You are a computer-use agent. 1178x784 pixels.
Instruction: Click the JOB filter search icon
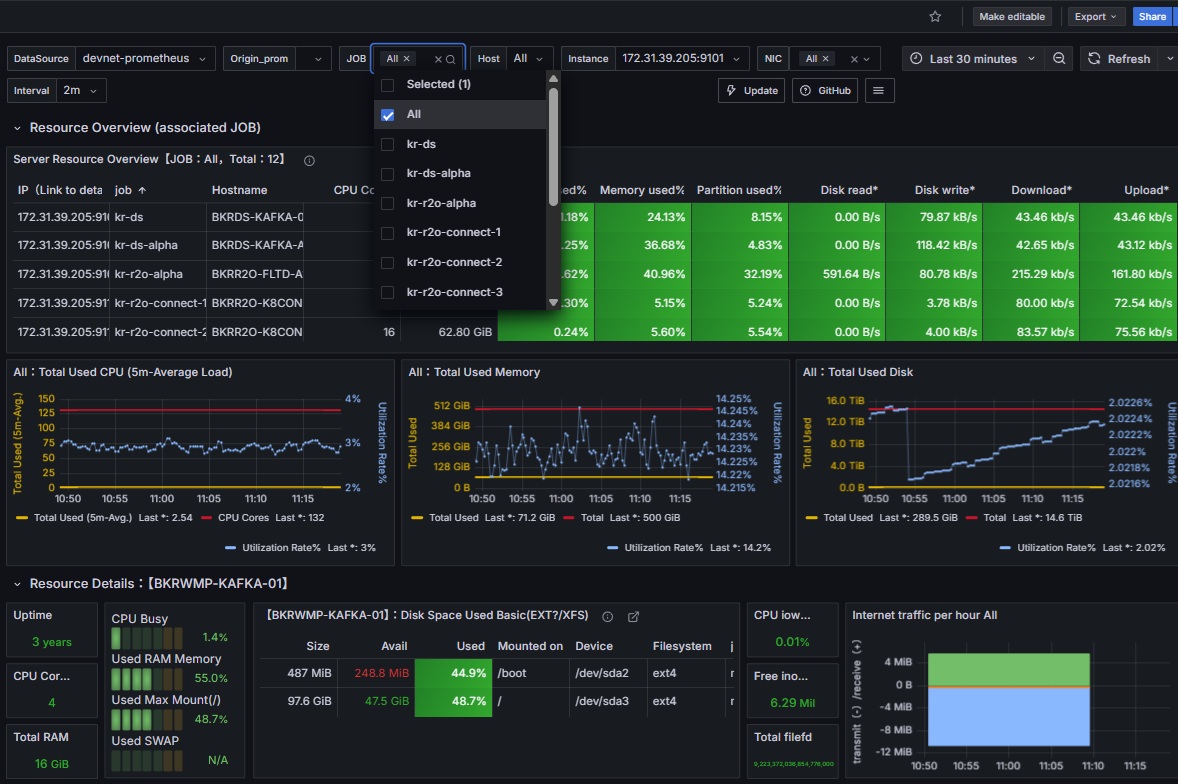[x=451, y=59]
